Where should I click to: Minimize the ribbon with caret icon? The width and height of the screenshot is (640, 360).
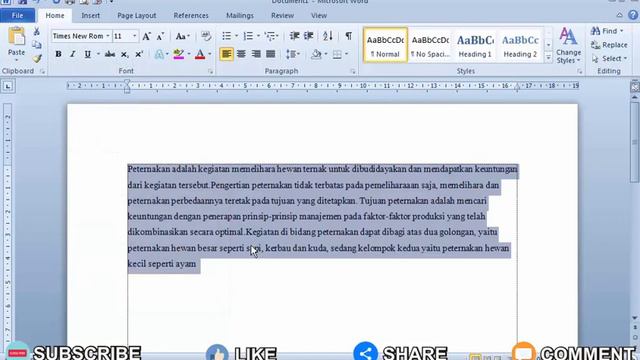(620, 15)
